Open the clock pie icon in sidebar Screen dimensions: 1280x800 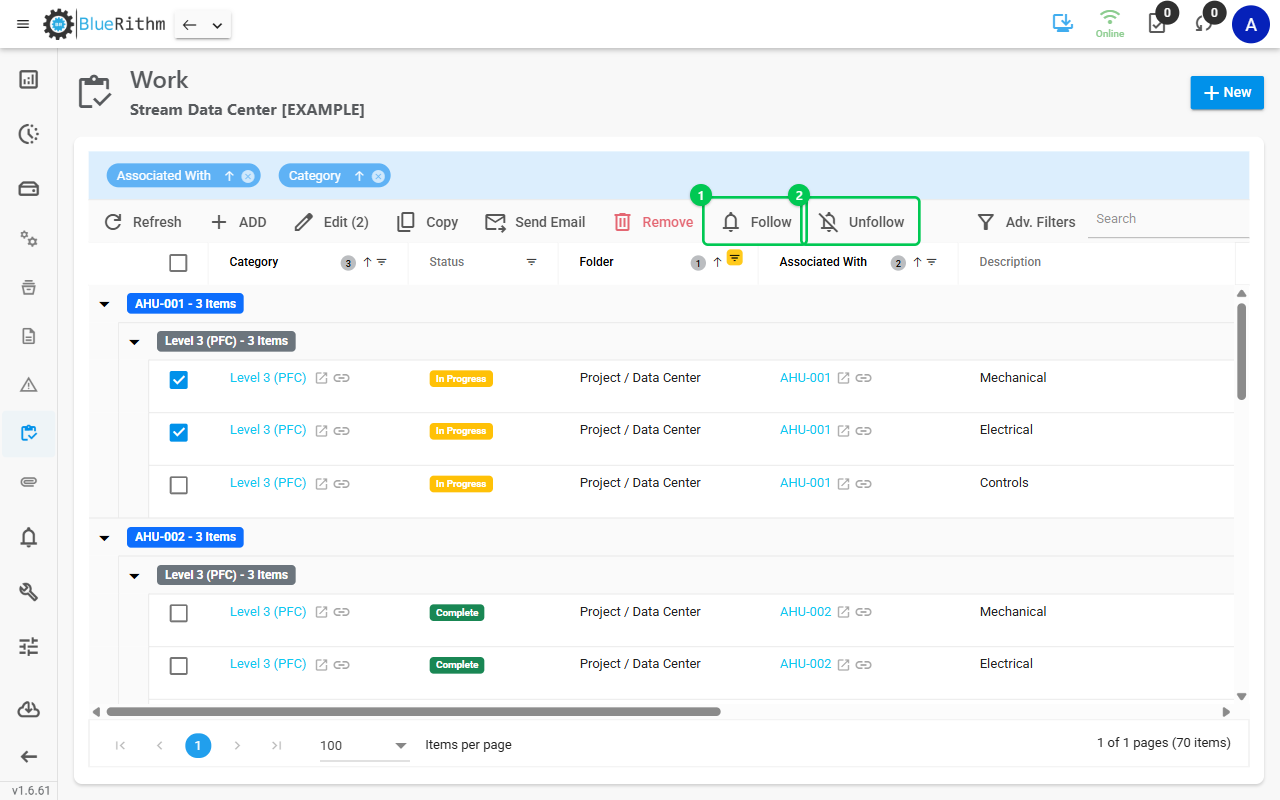29,134
